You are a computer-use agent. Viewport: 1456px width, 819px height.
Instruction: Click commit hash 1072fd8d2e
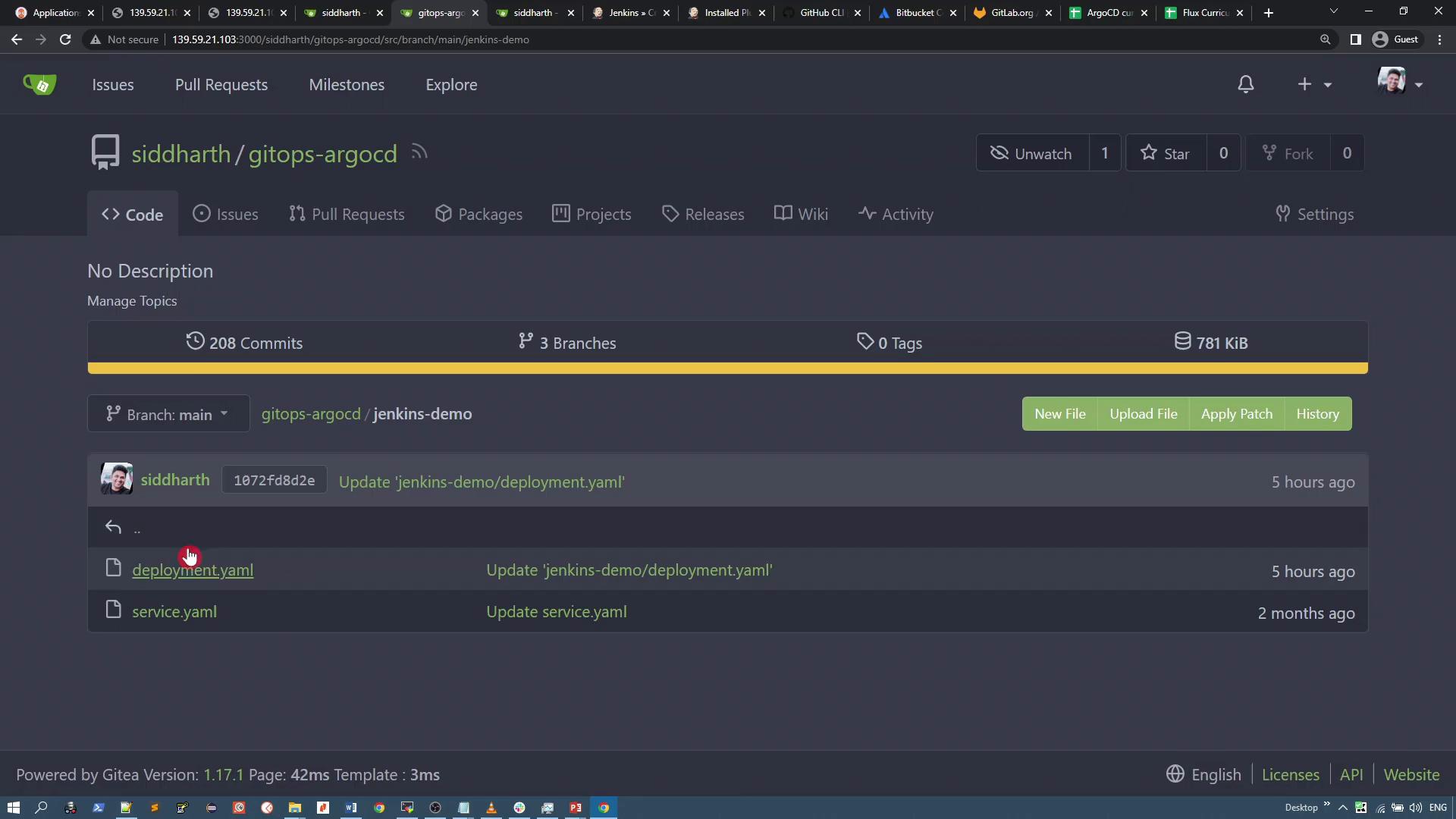[274, 480]
